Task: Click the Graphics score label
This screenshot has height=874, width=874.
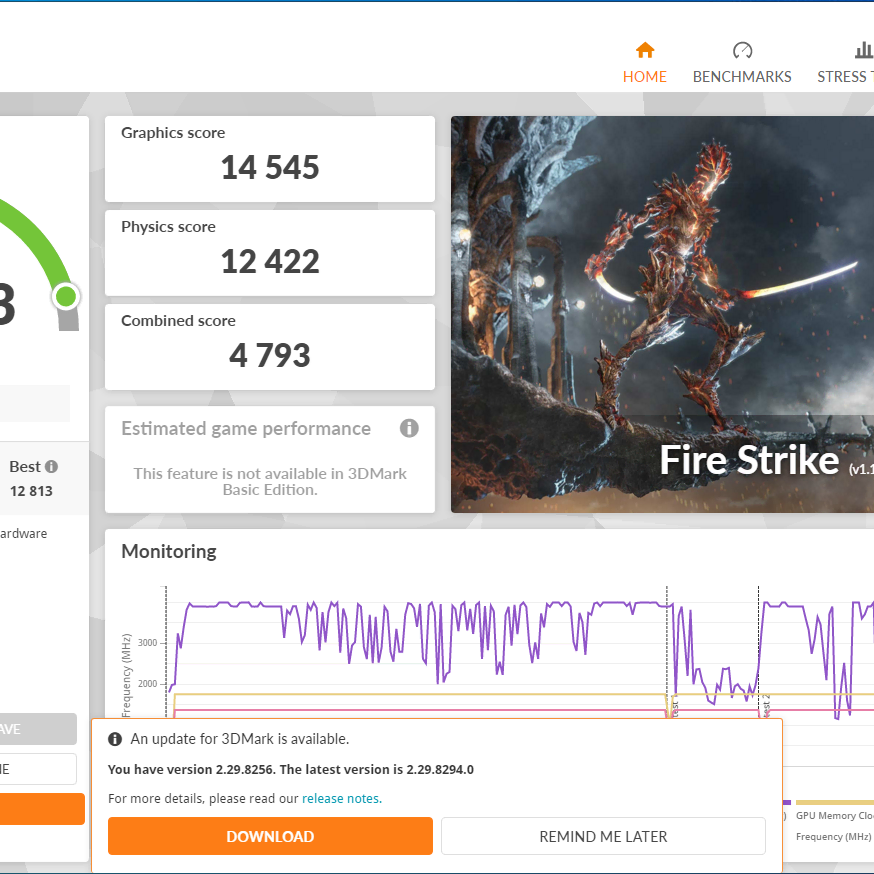Action: point(173,133)
